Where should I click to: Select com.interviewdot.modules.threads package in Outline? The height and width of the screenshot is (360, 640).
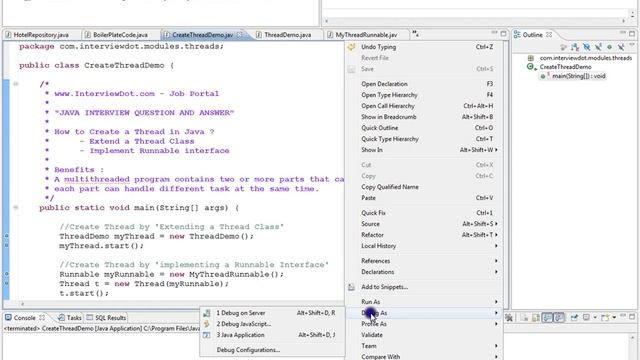[x=585, y=58]
